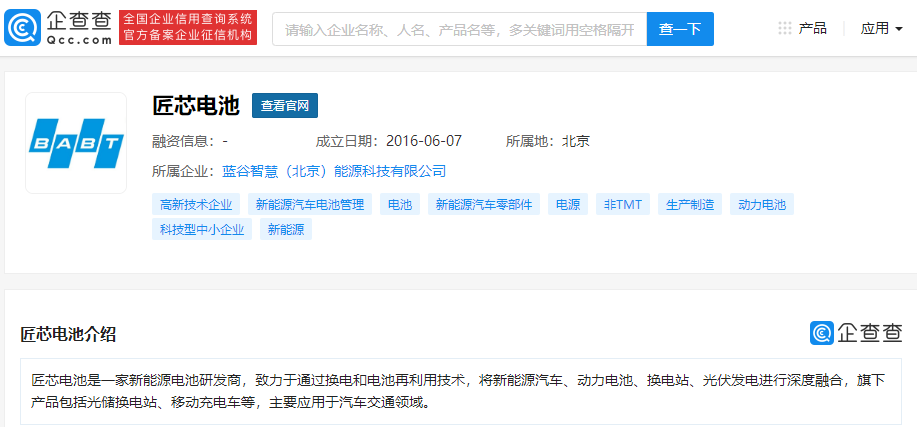Select the 高新技术企业 tag

point(196,205)
